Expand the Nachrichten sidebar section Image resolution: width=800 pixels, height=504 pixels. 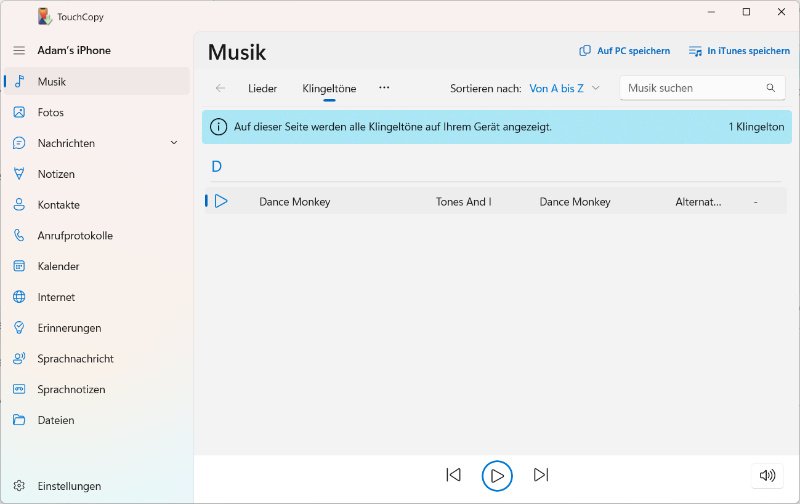point(174,144)
